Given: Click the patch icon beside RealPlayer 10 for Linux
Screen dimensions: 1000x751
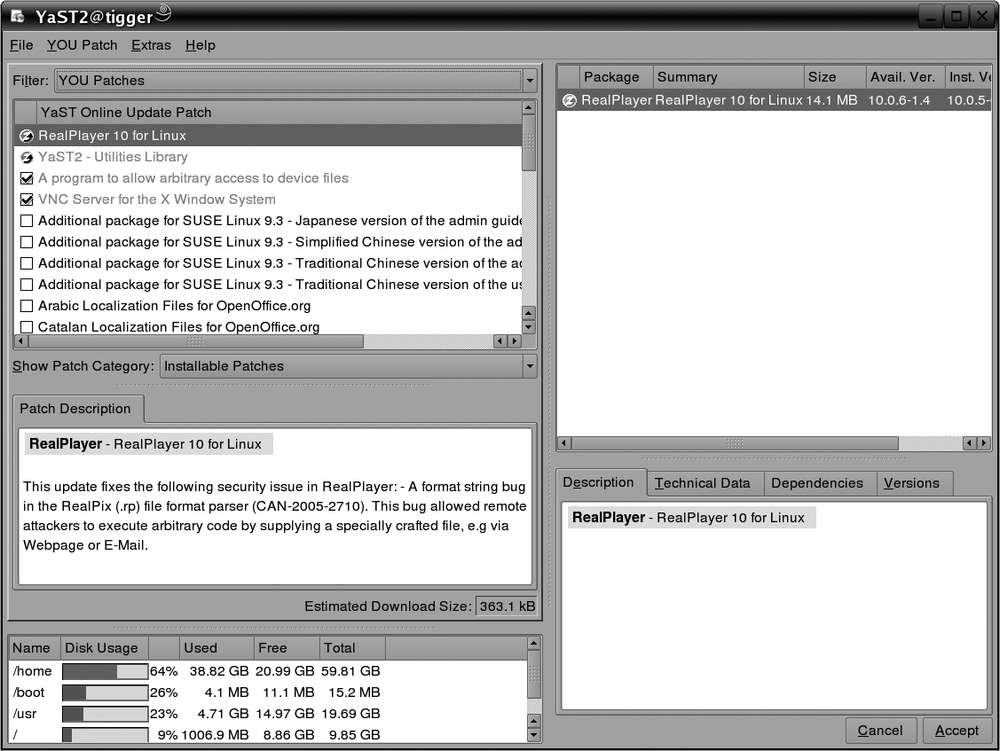Looking at the screenshot, I should pyautogui.click(x=26, y=135).
